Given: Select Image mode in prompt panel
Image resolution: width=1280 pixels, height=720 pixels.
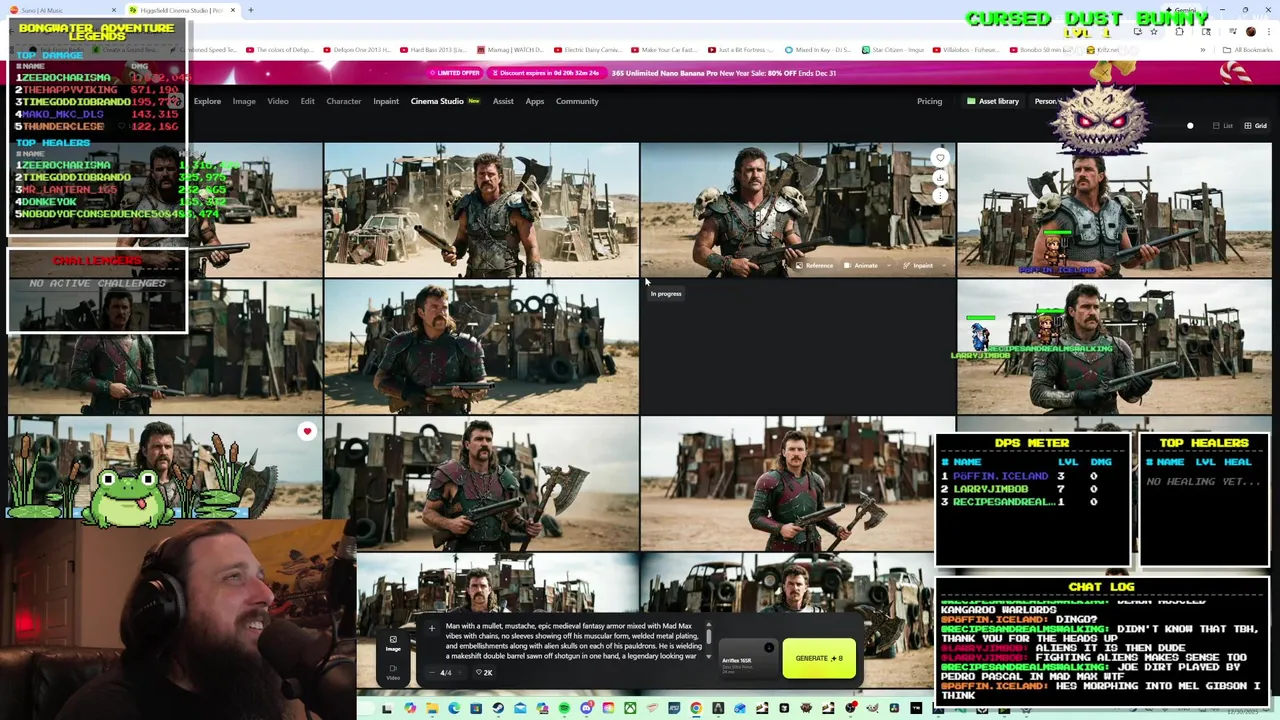Looking at the screenshot, I should coord(393,644).
